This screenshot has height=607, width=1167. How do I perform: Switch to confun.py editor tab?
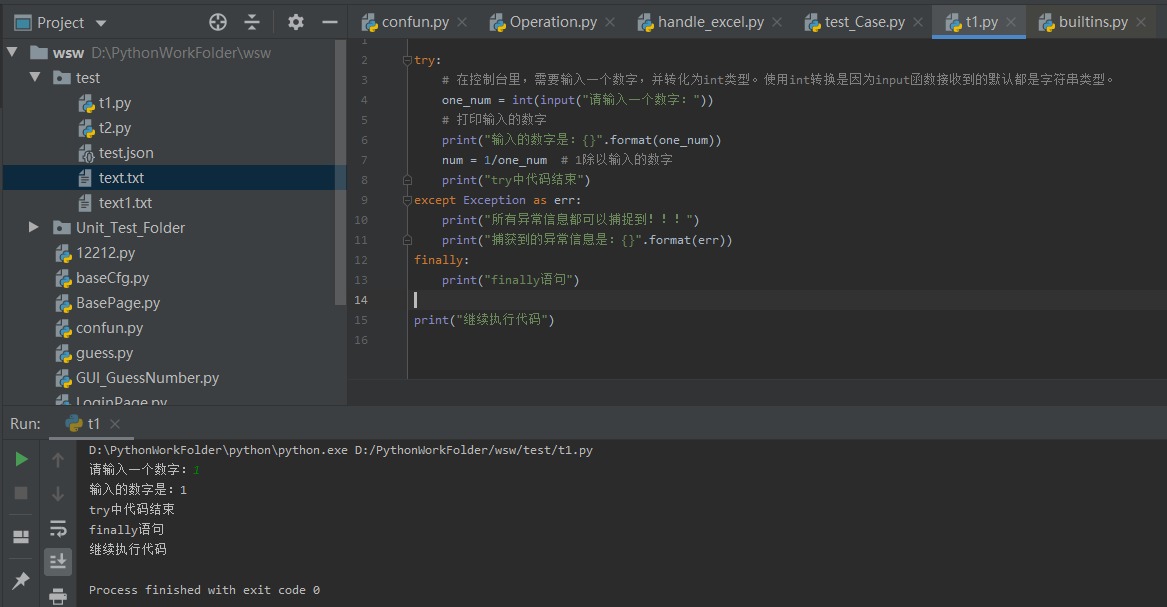coord(415,22)
